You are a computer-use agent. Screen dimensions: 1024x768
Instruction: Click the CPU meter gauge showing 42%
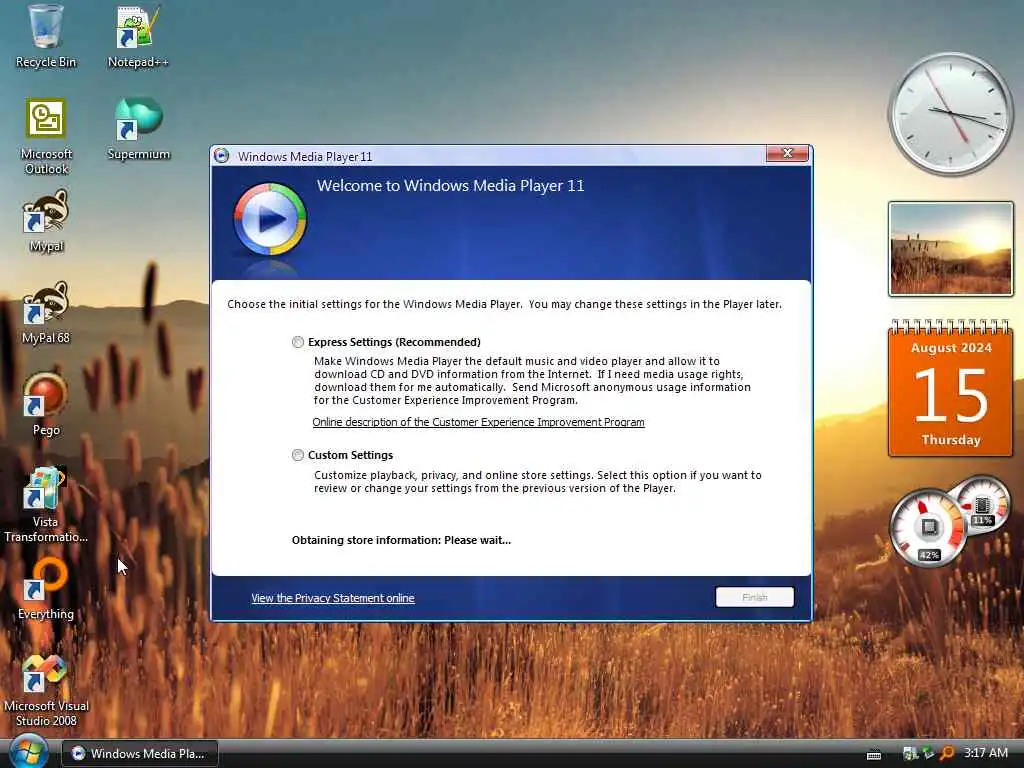pos(927,528)
